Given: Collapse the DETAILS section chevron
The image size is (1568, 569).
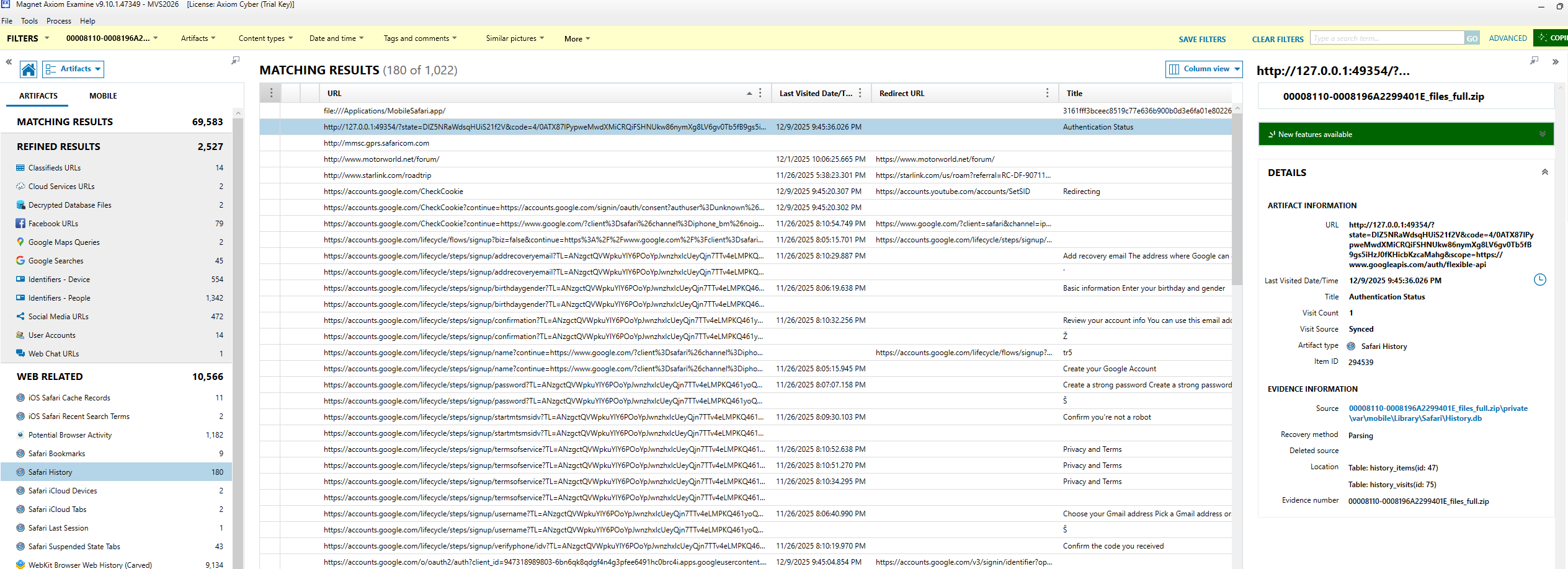Looking at the screenshot, I should 1544,173.
